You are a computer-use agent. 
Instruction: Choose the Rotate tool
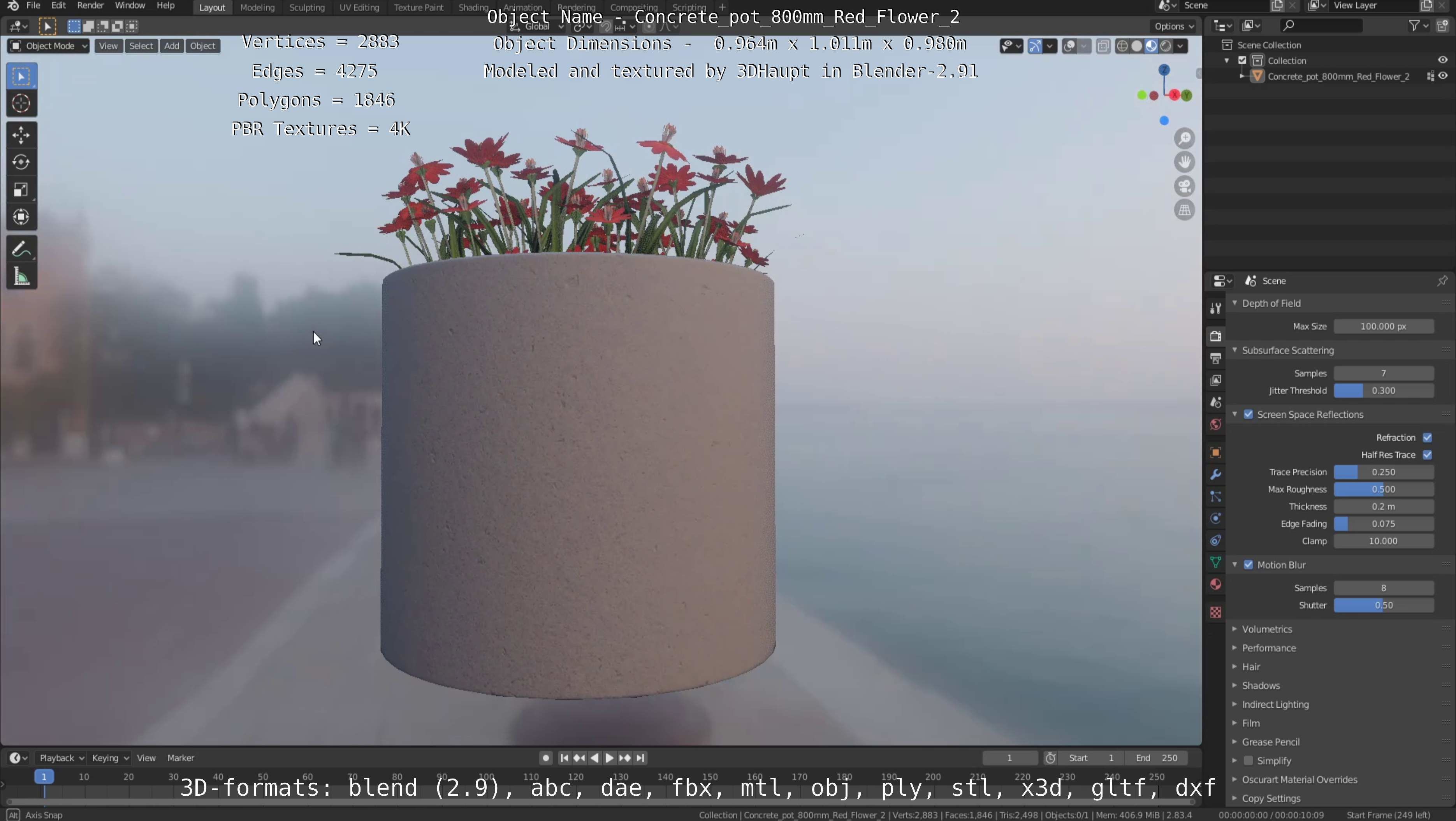click(x=21, y=162)
